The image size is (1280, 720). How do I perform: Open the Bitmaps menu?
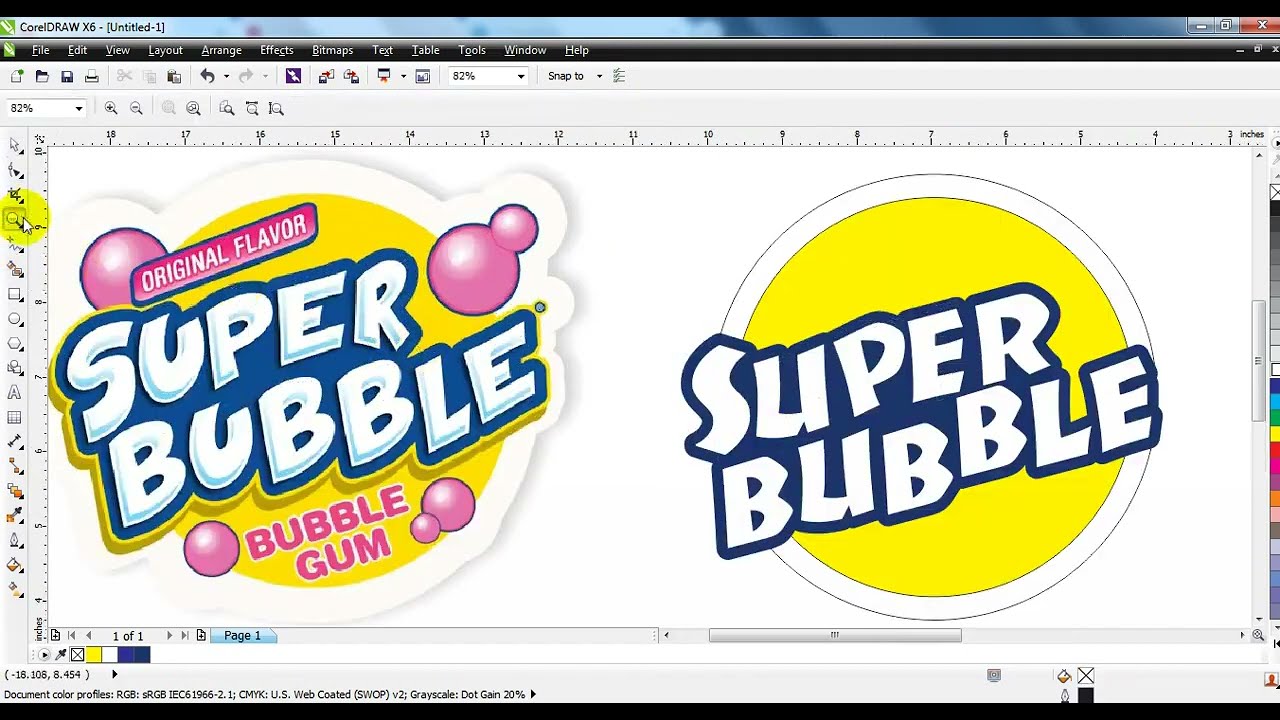[332, 50]
